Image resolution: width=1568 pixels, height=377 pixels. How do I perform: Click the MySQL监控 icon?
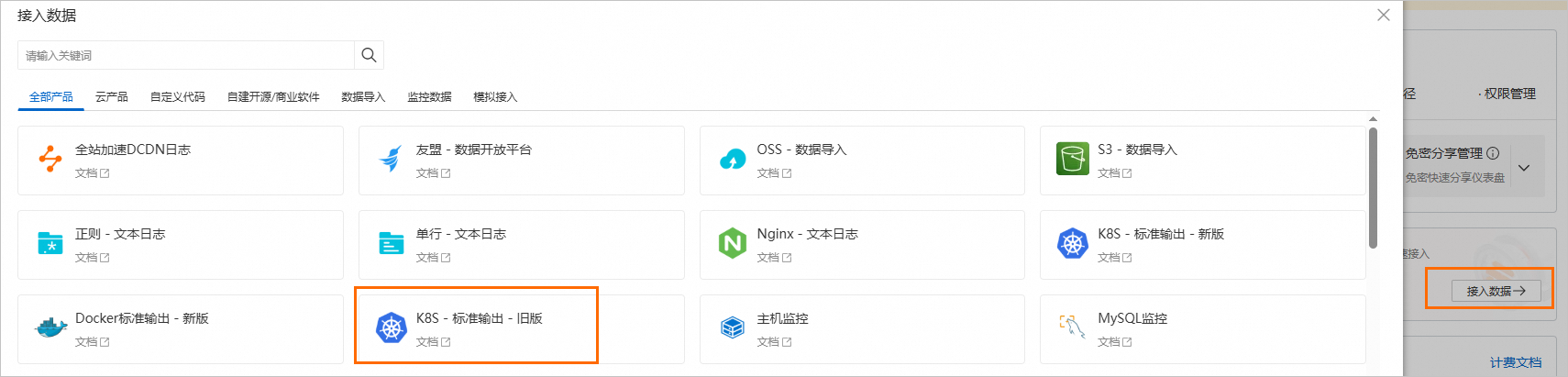click(1072, 327)
